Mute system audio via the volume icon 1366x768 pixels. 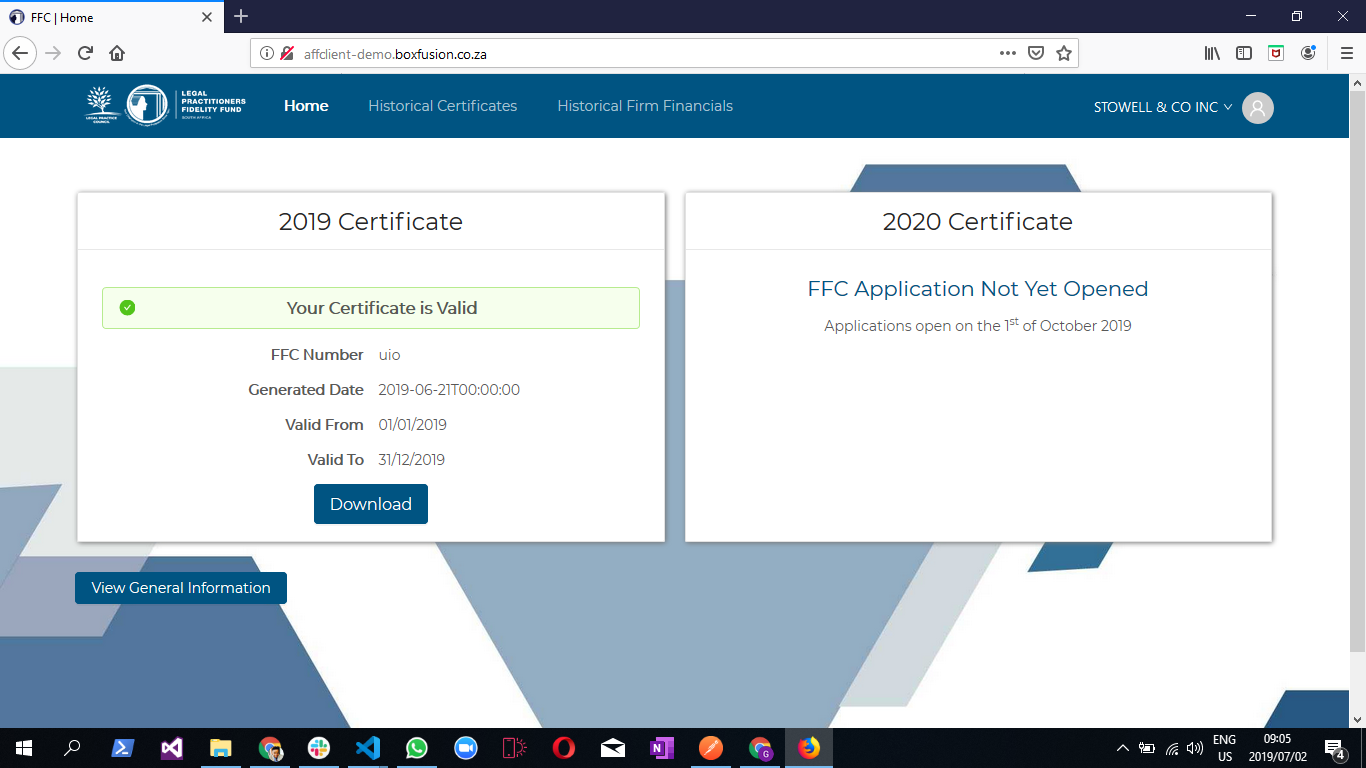[x=1194, y=747]
